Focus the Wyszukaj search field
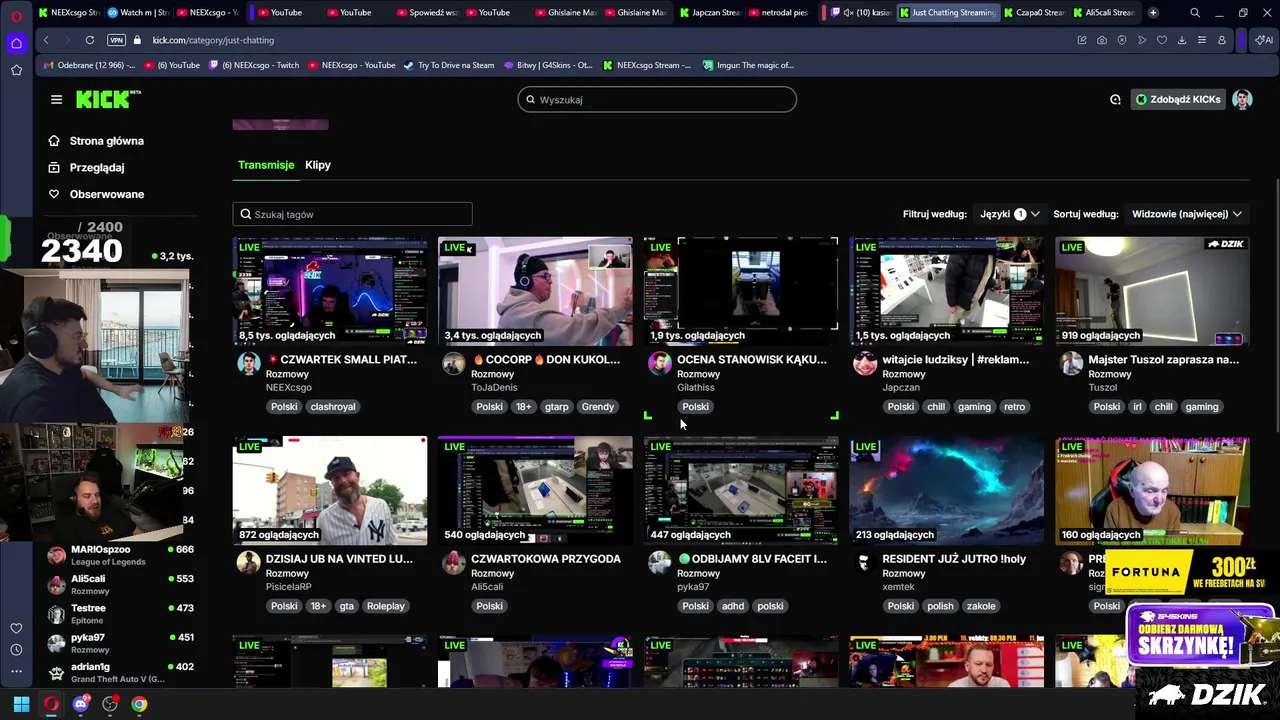 (x=657, y=99)
